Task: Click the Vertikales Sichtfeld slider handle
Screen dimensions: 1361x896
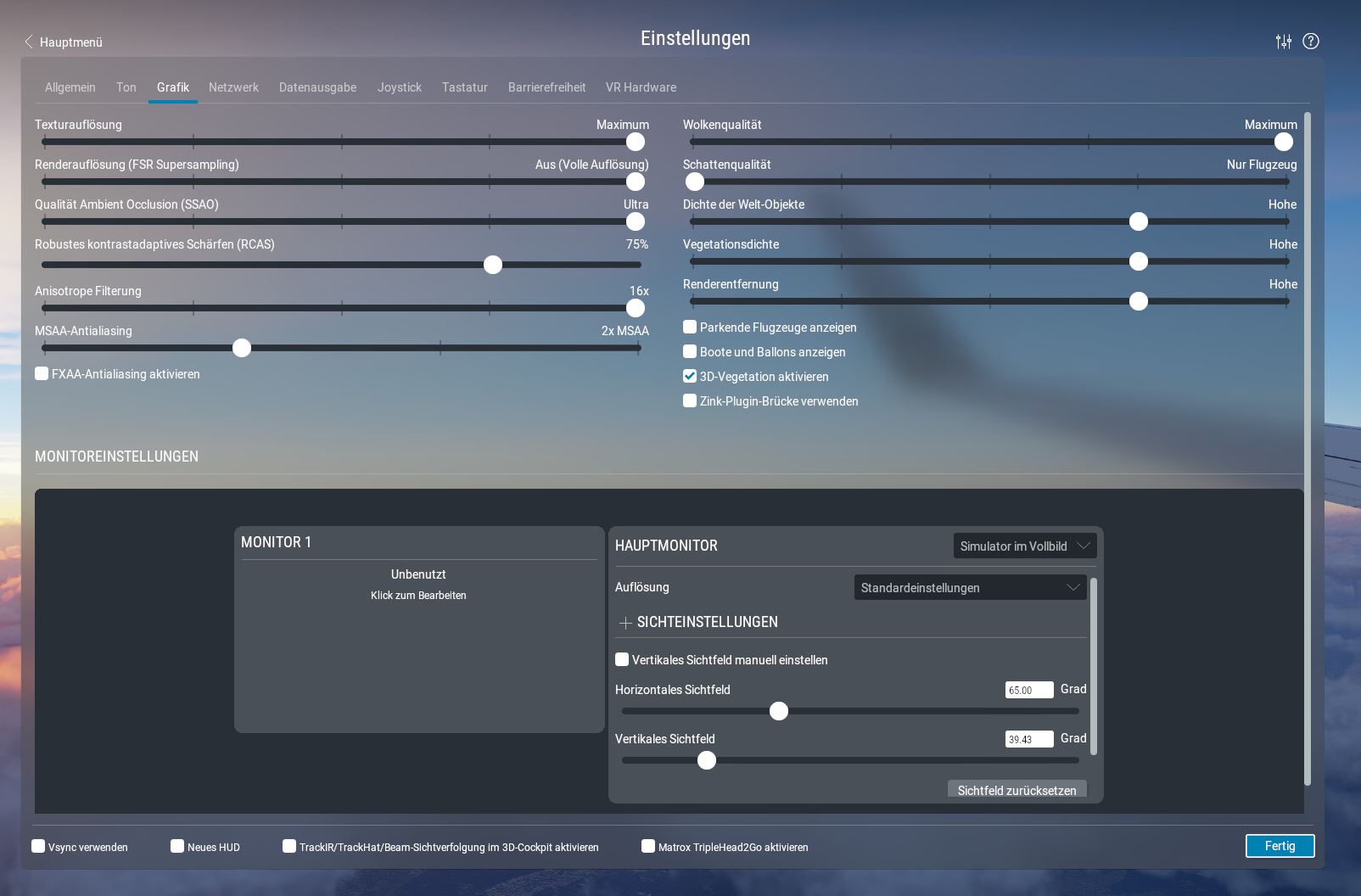Action: [707, 760]
